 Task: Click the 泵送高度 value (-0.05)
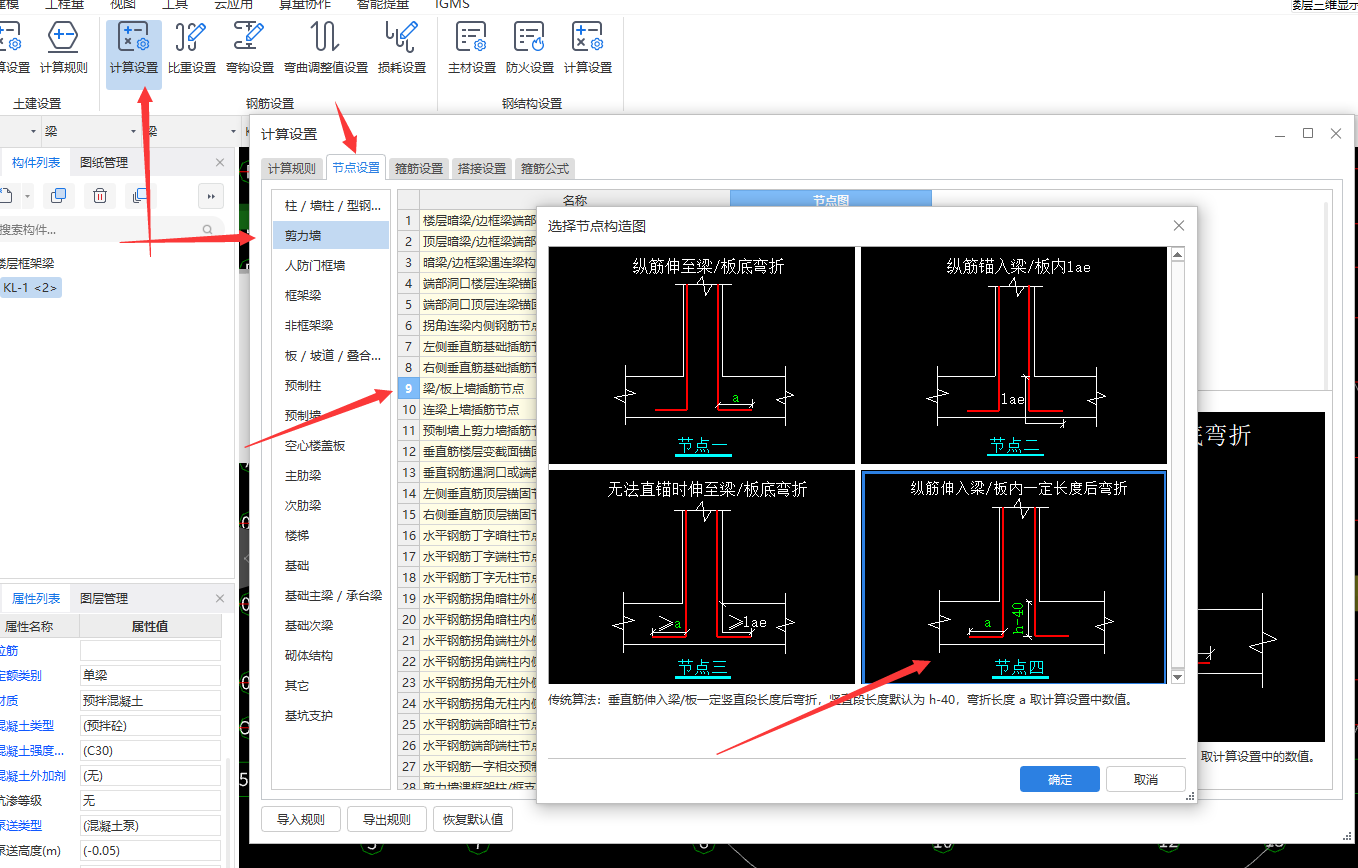tap(150, 850)
